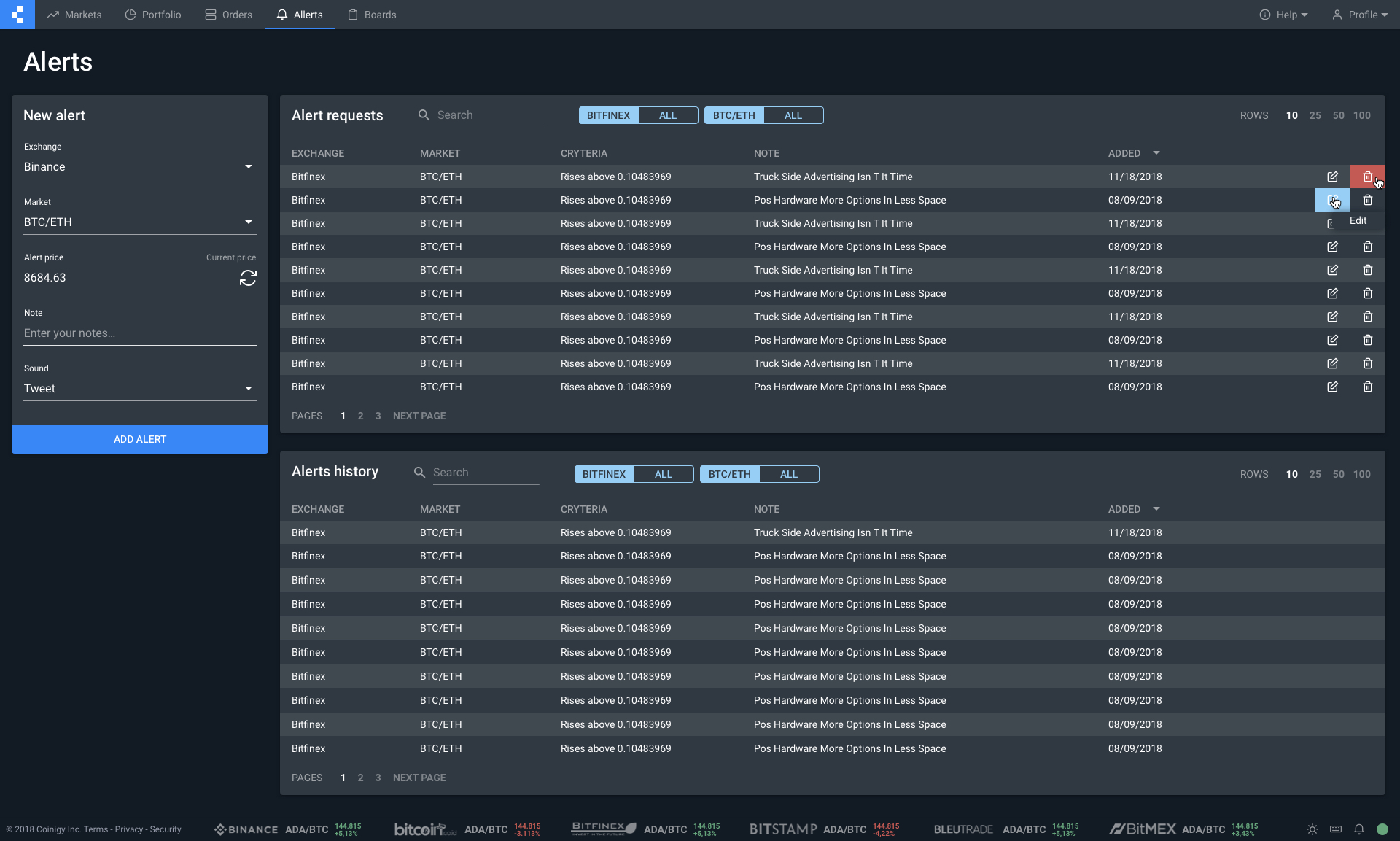Toggle BITFINEX filter in Alert requests
This screenshot has width=1400, height=841.
coord(608,115)
